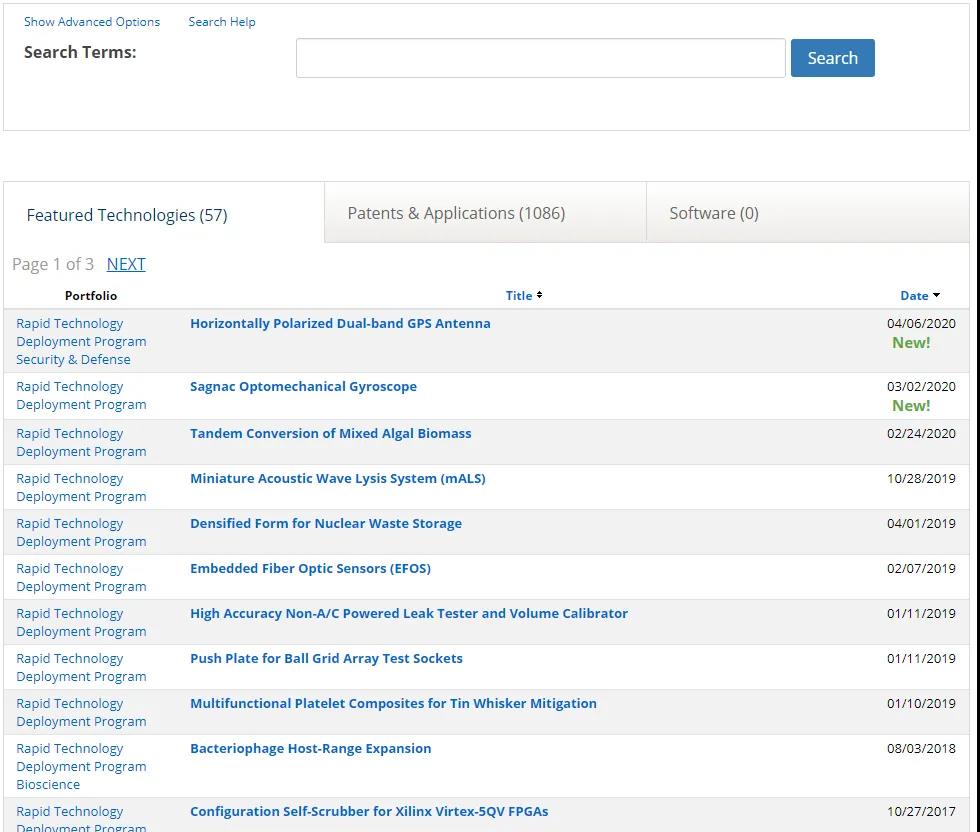This screenshot has height=832, width=980.
Task: Click the Security & Defense portfolio link
Action: point(73,359)
